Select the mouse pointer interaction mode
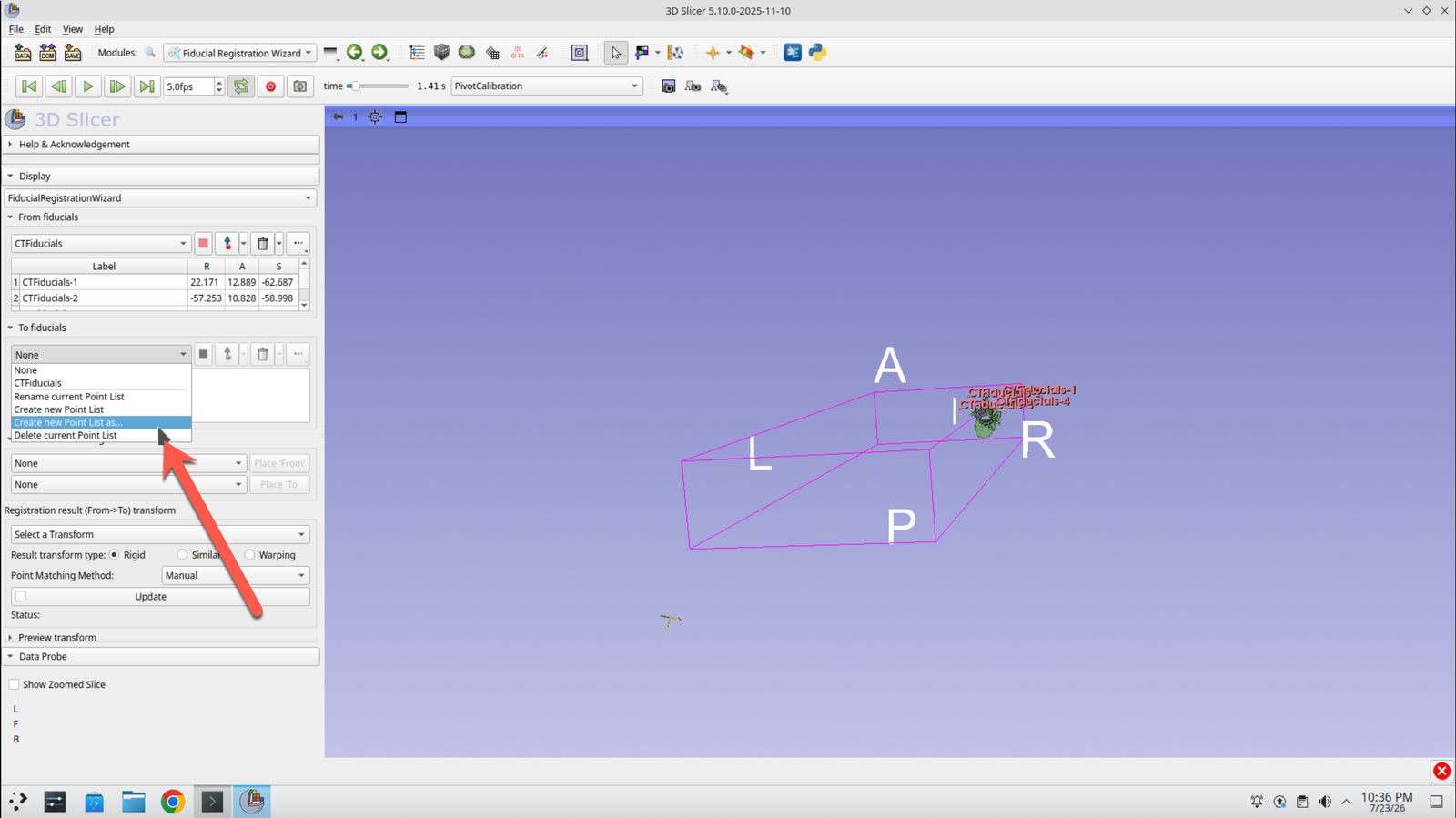 coord(615,53)
